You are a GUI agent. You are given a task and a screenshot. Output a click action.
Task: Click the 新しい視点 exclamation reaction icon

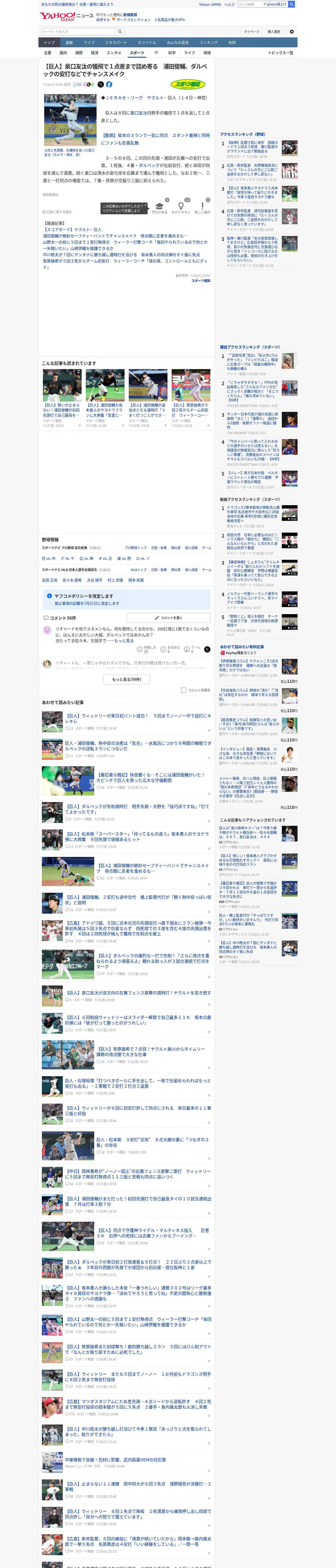click(x=203, y=206)
